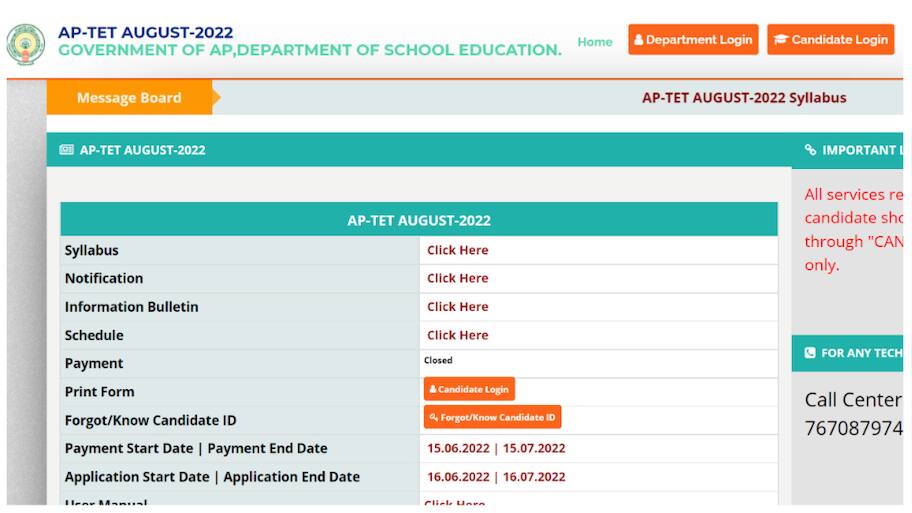Click the Candidate Login button in header
Screen dimensions: 912x513
[x=831, y=40]
